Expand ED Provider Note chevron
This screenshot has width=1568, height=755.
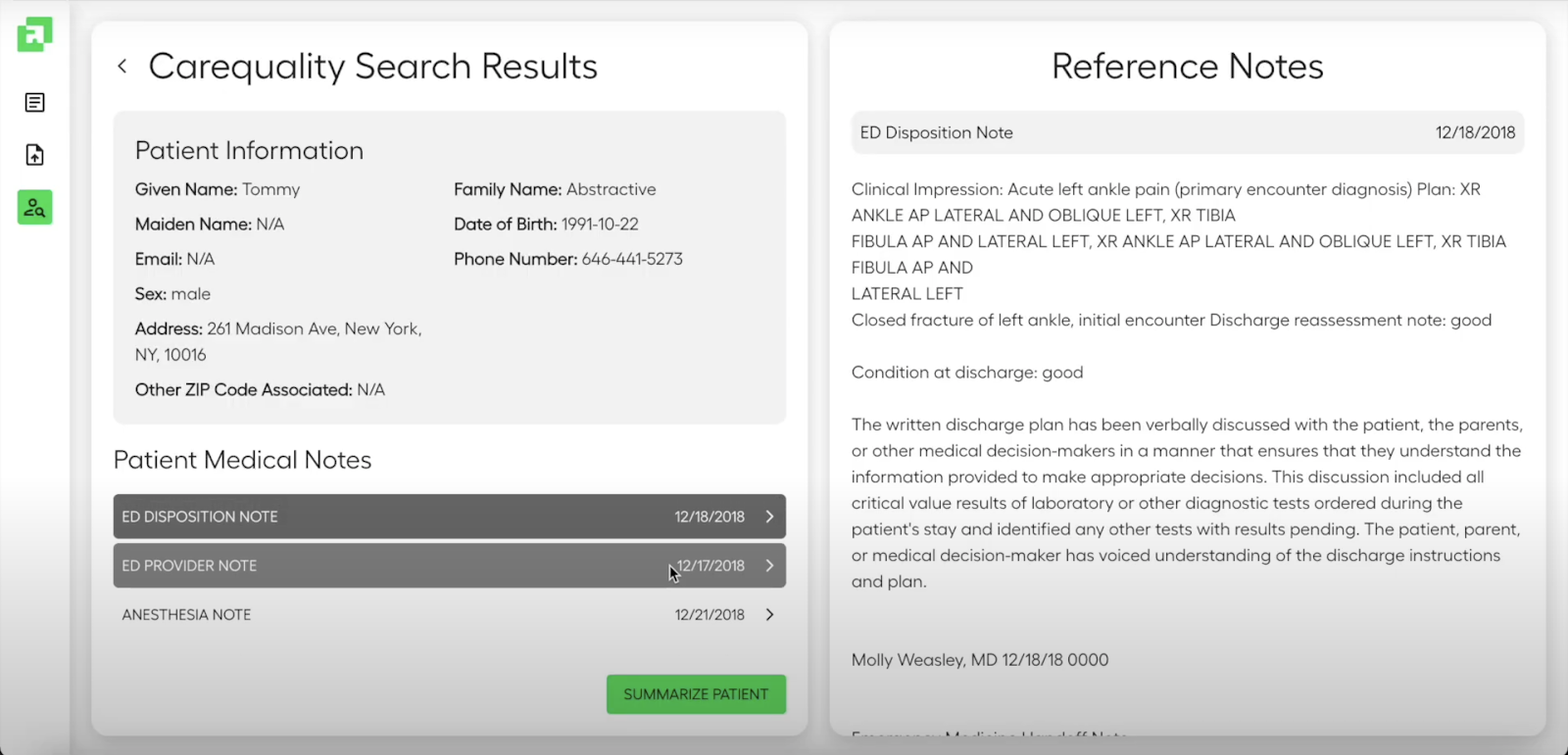tap(769, 566)
